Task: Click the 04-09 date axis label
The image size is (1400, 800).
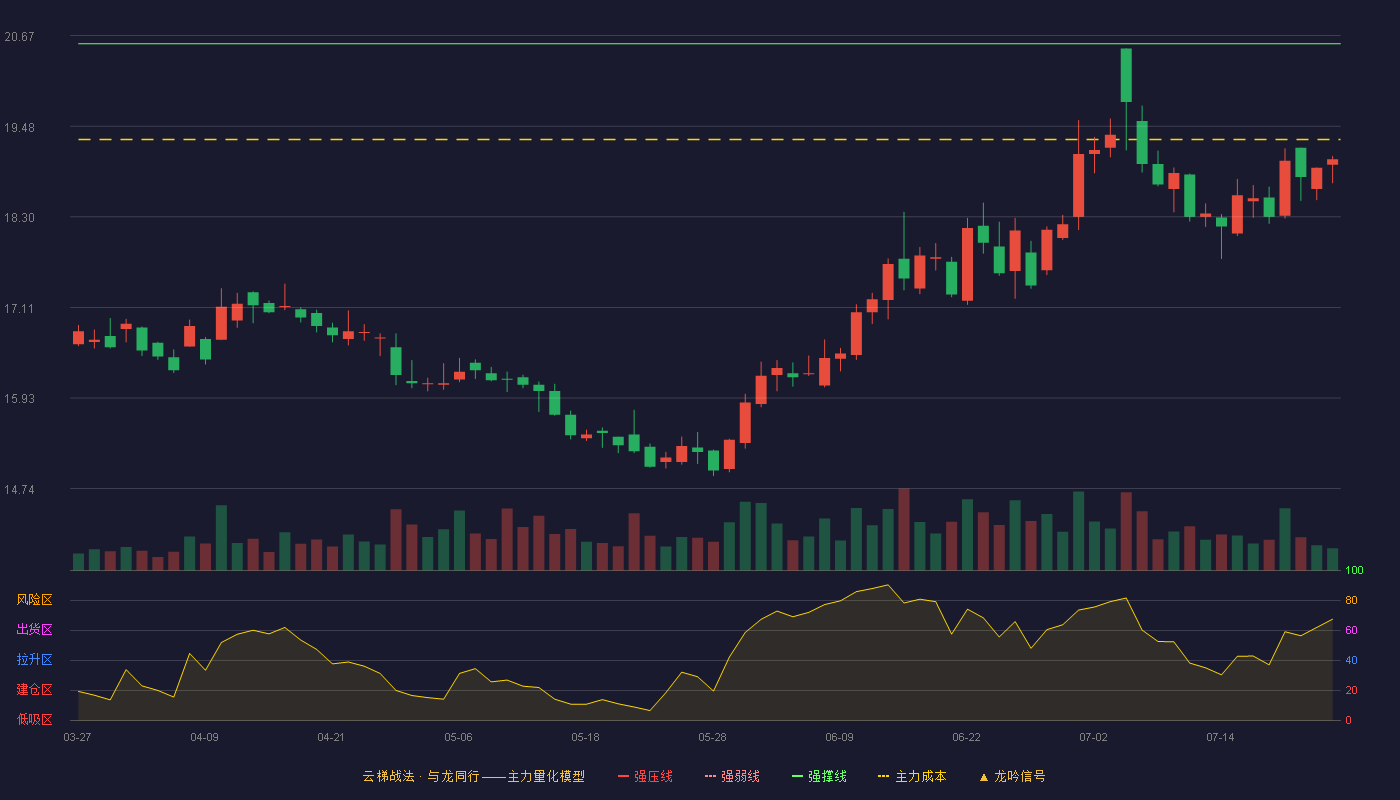Action: point(204,737)
